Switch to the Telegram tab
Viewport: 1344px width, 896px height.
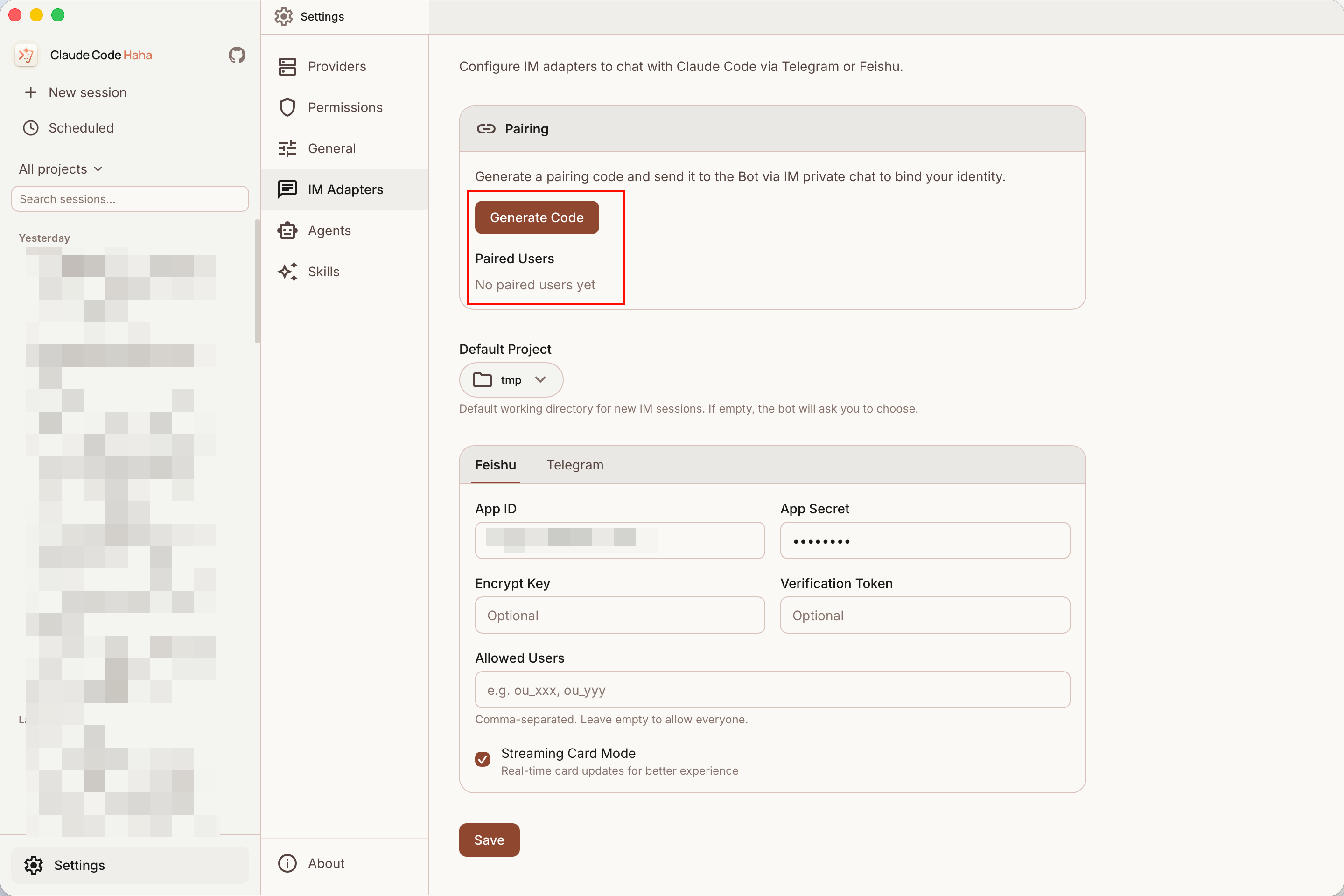[574, 465]
